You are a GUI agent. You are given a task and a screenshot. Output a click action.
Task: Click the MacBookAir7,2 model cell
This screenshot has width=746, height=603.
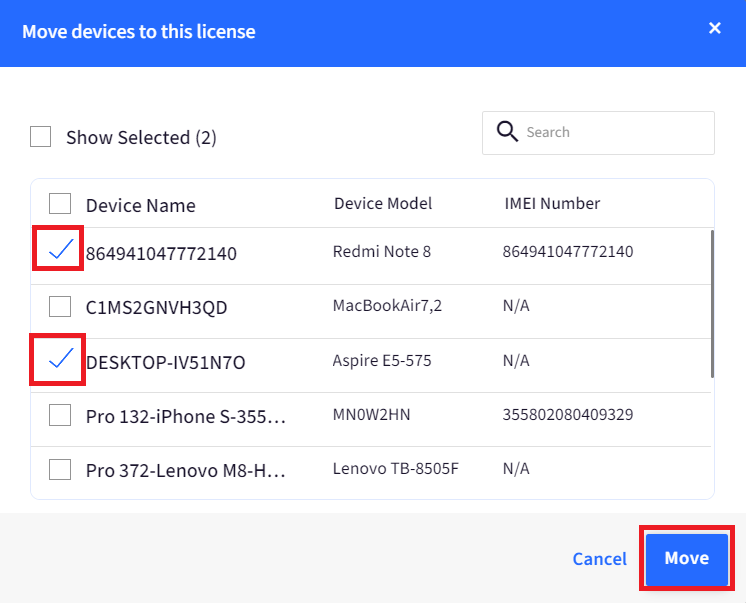click(x=387, y=305)
